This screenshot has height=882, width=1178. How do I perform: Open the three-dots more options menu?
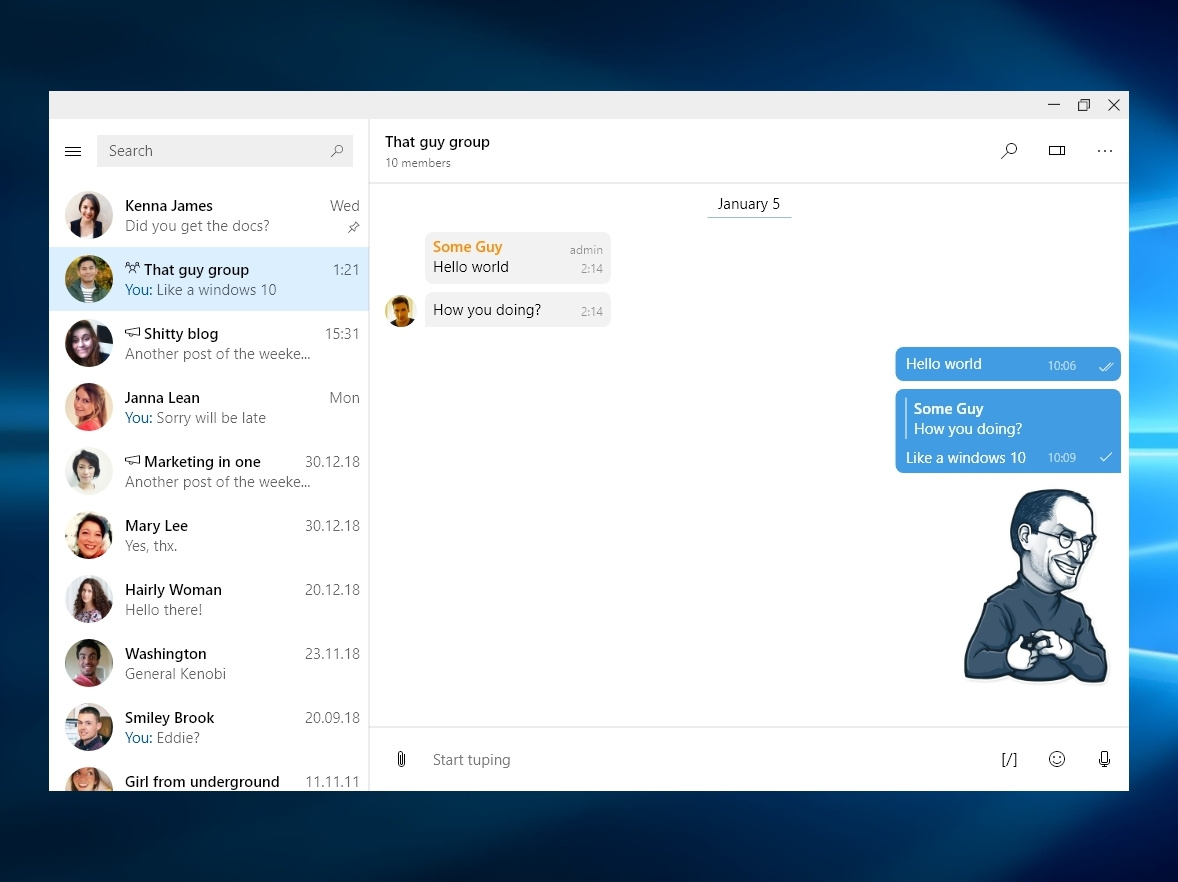click(x=1105, y=150)
